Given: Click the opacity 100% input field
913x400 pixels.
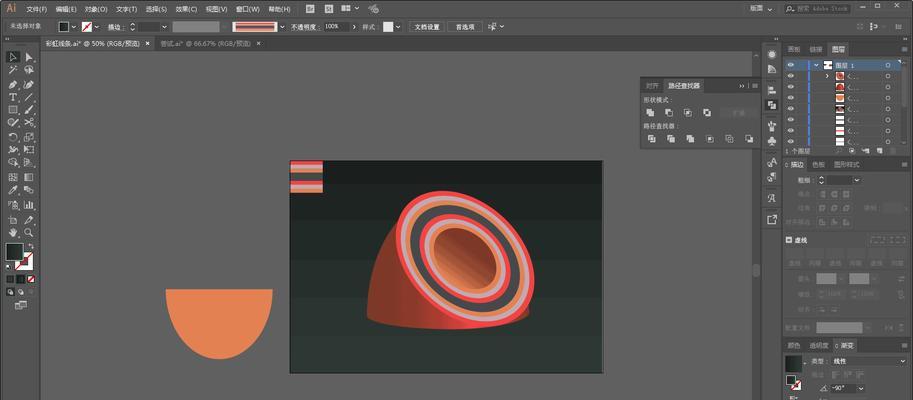Looking at the screenshot, I should (x=336, y=27).
